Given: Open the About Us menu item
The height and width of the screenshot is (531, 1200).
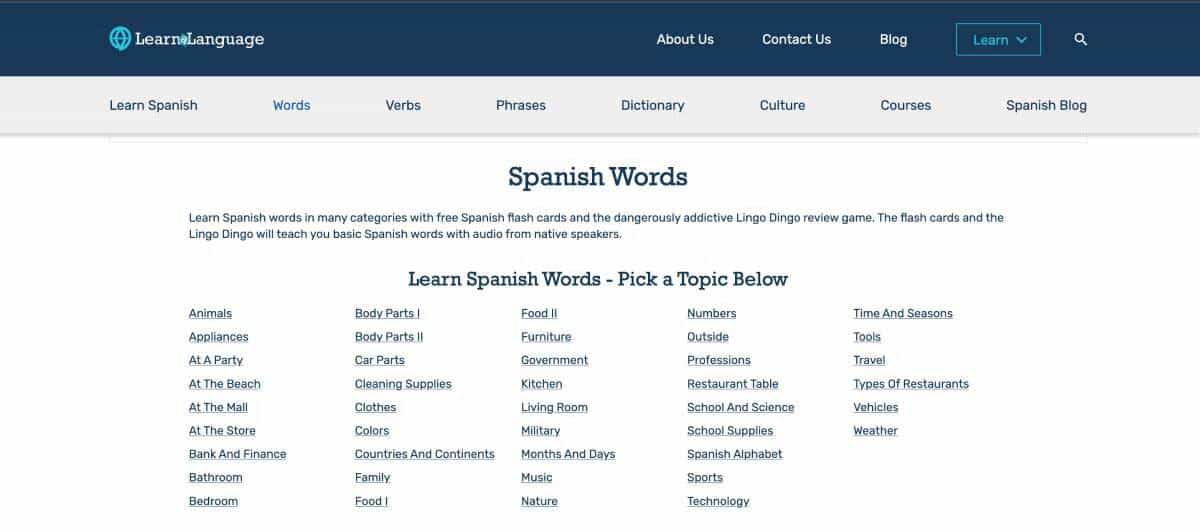Looking at the screenshot, I should point(685,39).
